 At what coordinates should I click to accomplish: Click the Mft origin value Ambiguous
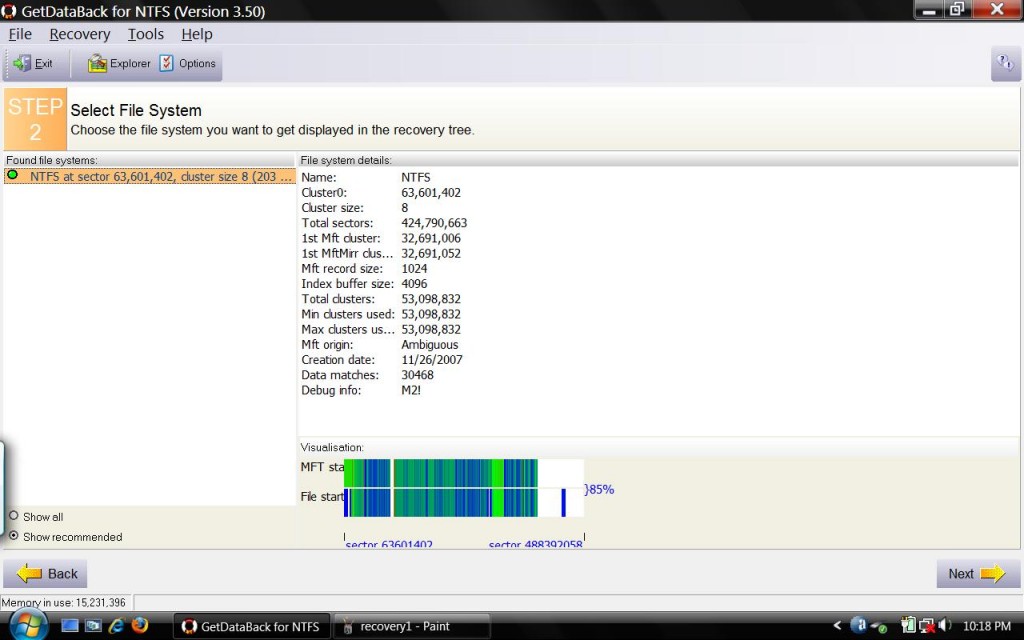click(430, 345)
